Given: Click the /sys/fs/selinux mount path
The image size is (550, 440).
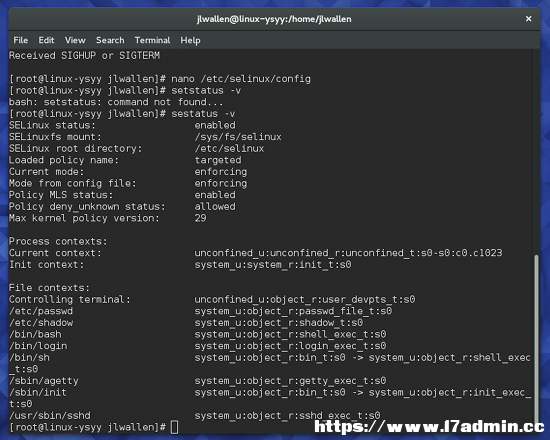Looking at the screenshot, I should click(238, 137).
